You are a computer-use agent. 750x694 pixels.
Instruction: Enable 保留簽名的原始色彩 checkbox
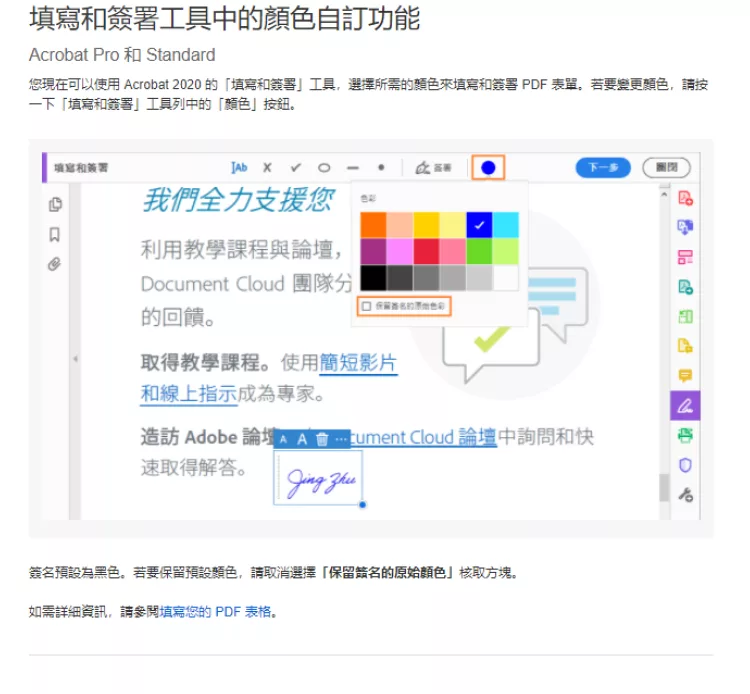[x=367, y=306]
